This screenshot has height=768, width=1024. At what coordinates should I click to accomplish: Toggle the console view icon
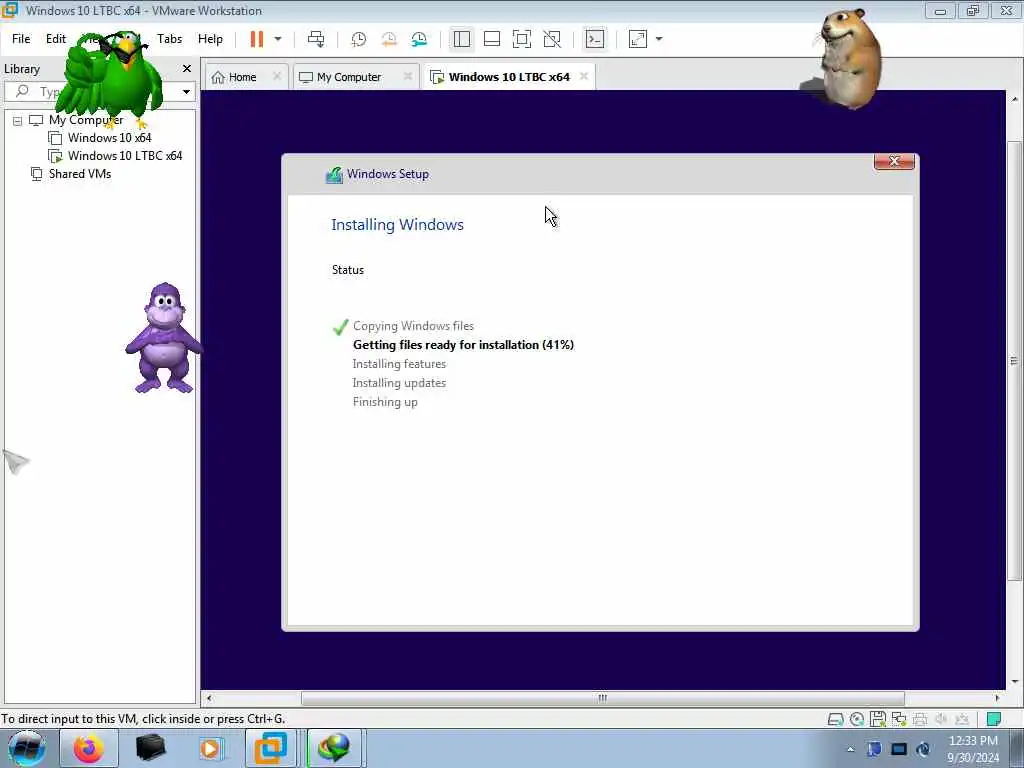click(595, 39)
